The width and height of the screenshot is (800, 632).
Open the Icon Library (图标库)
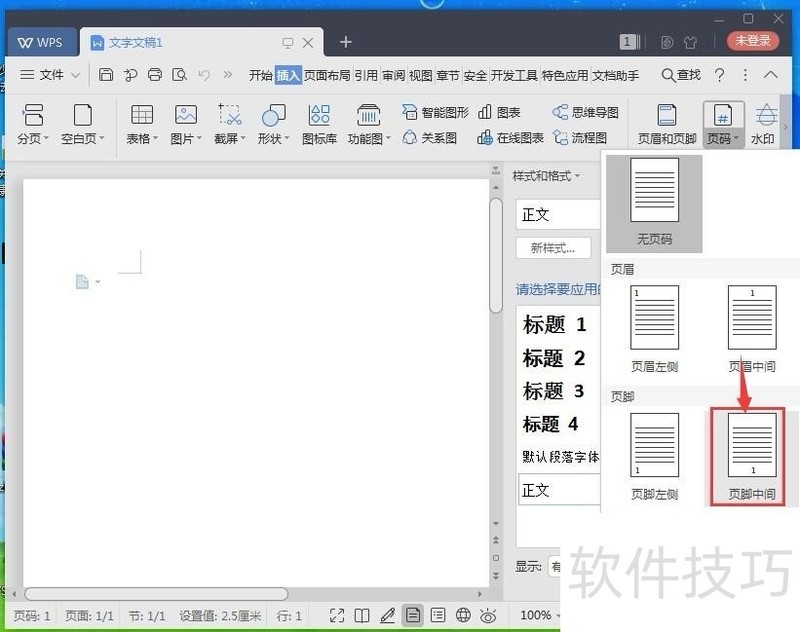(319, 124)
